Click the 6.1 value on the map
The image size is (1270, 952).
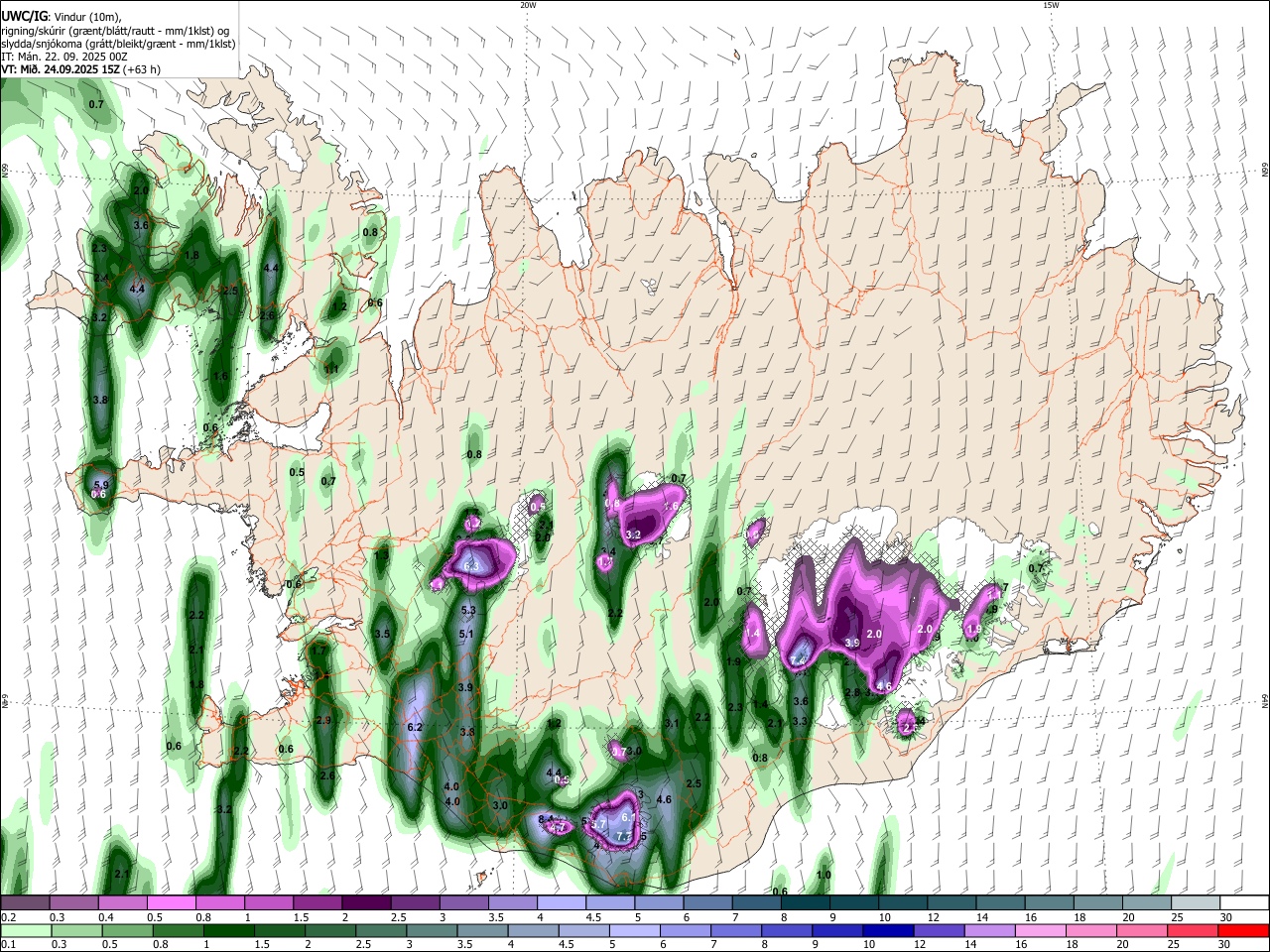(x=628, y=817)
